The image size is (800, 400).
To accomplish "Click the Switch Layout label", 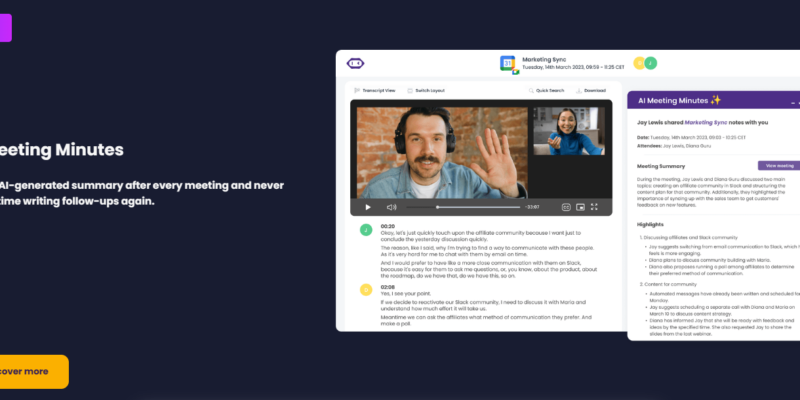I will coord(430,90).
